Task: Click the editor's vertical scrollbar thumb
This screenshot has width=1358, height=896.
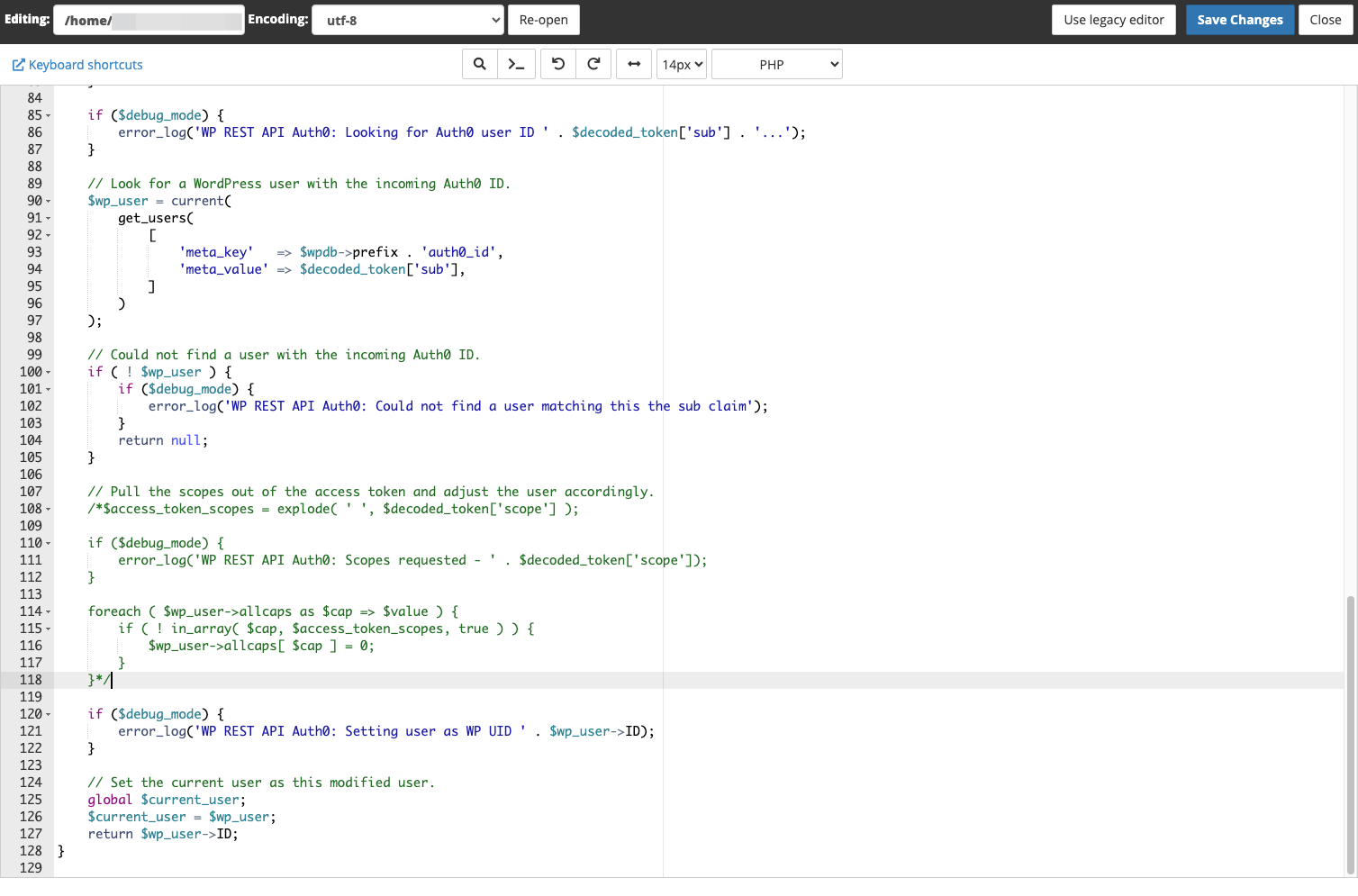Action: point(1350,734)
